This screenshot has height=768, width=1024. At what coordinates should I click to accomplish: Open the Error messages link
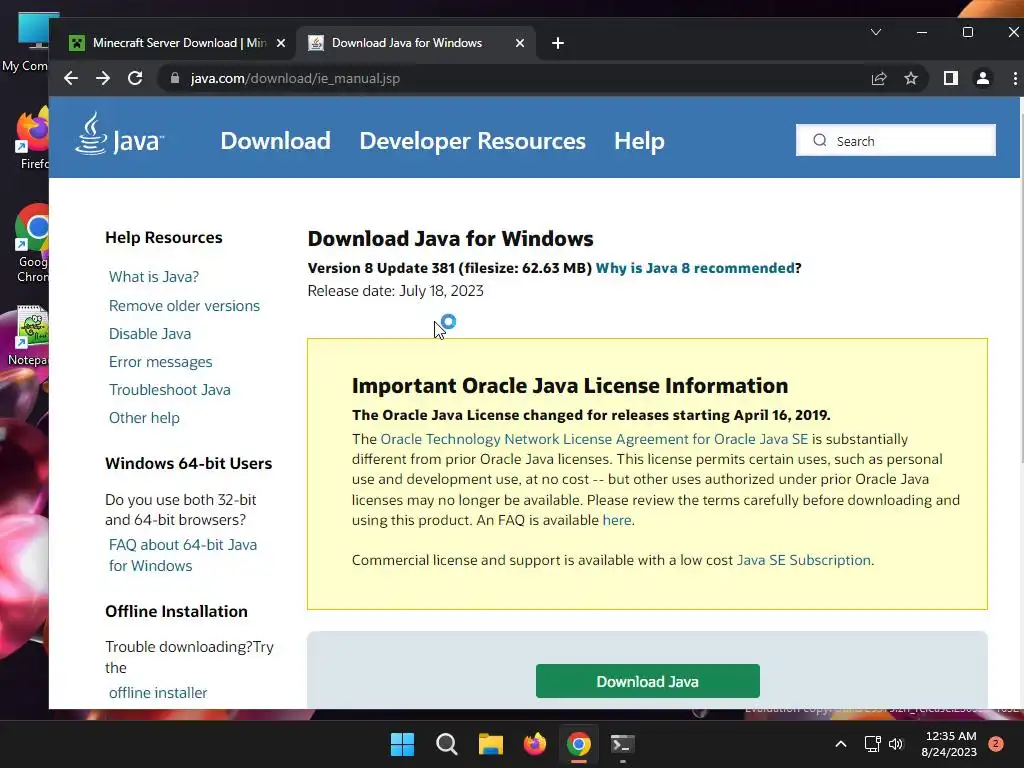[x=160, y=362]
